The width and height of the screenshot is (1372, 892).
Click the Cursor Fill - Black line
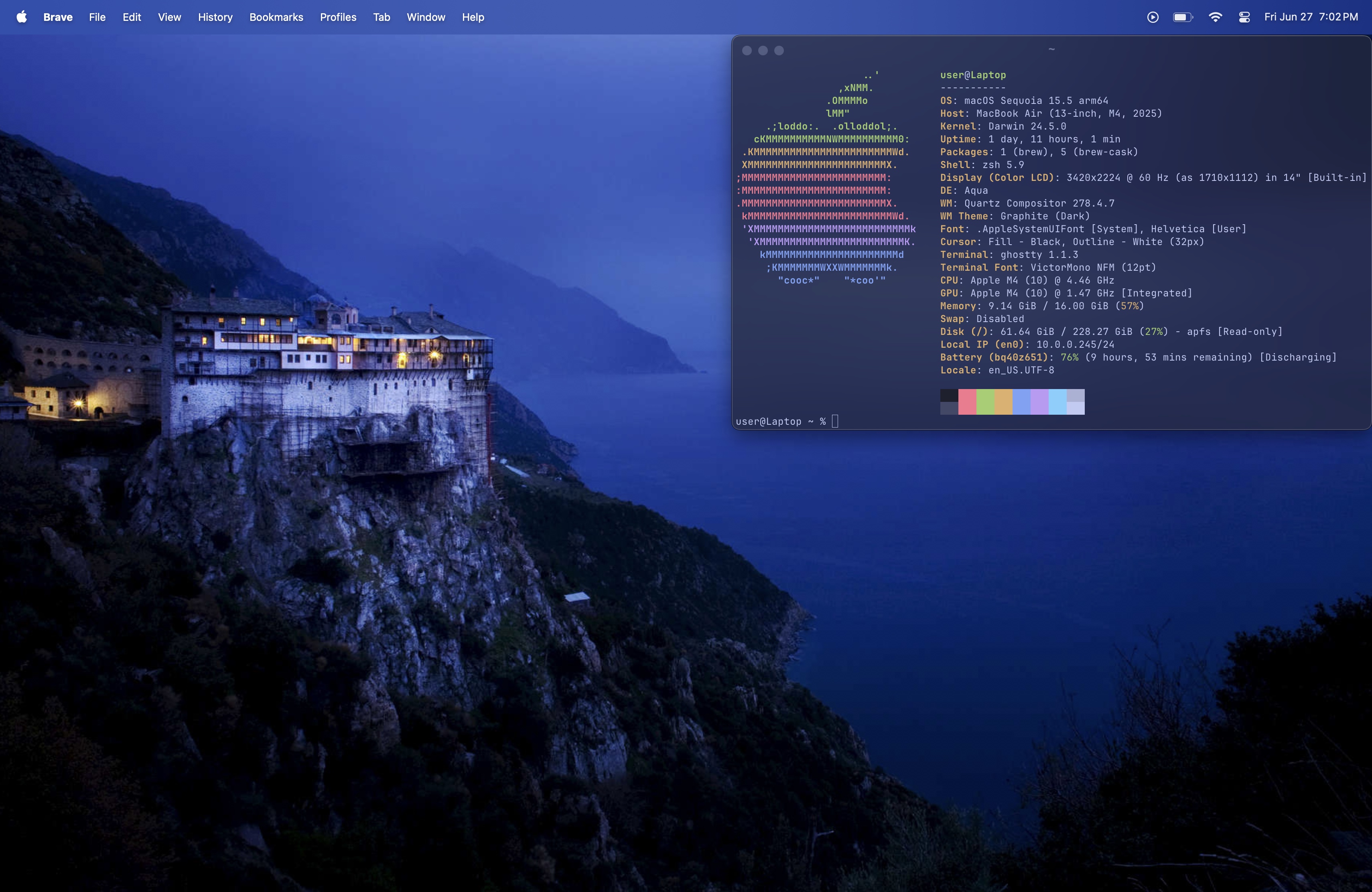tap(1072, 242)
